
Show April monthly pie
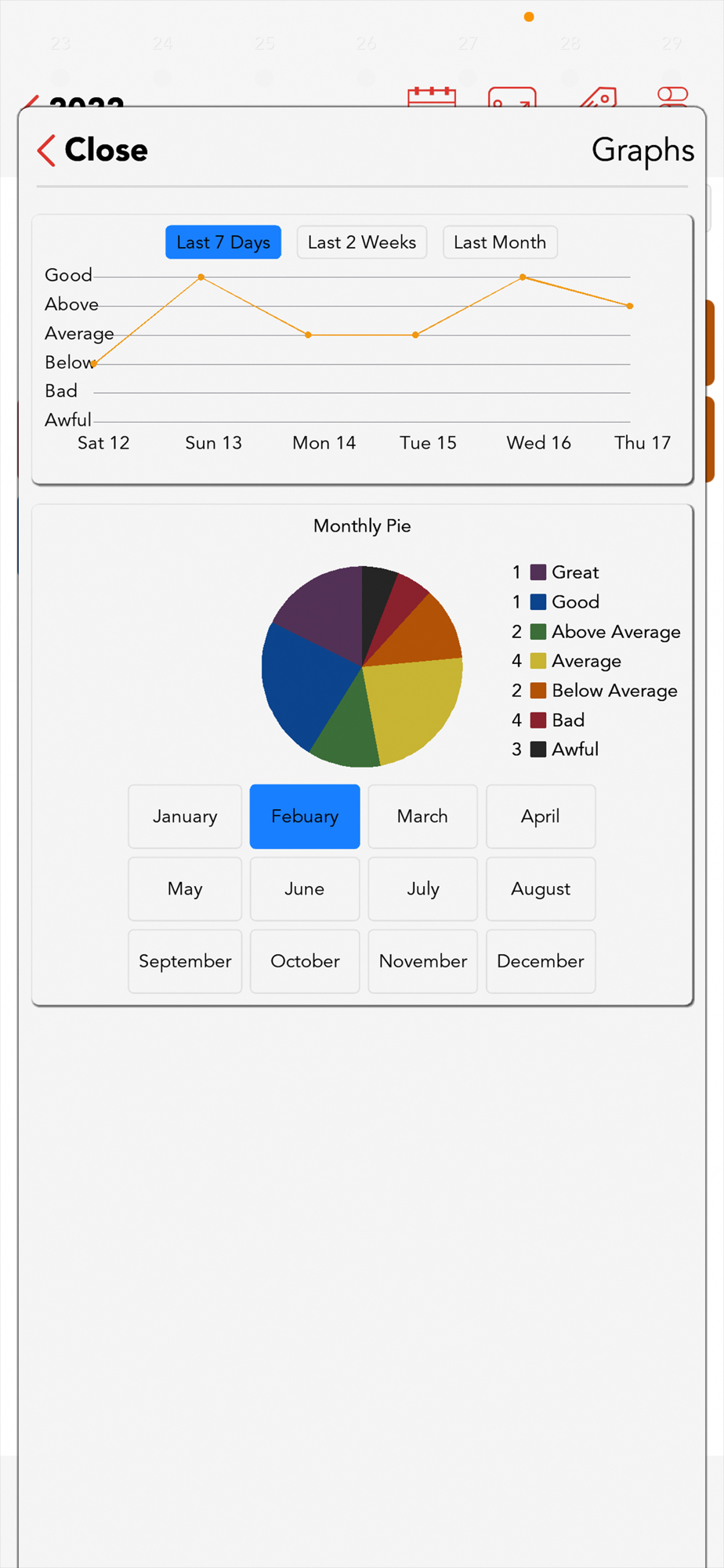(541, 816)
